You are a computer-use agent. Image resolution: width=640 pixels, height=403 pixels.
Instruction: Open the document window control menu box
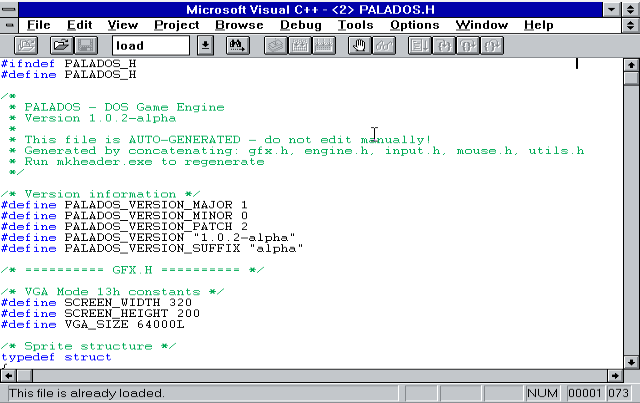tap(9, 25)
